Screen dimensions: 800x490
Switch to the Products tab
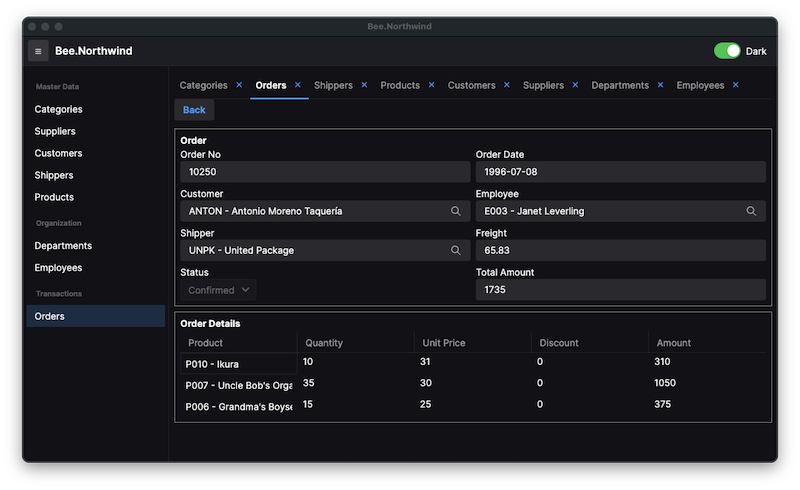(x=400, y=85)
